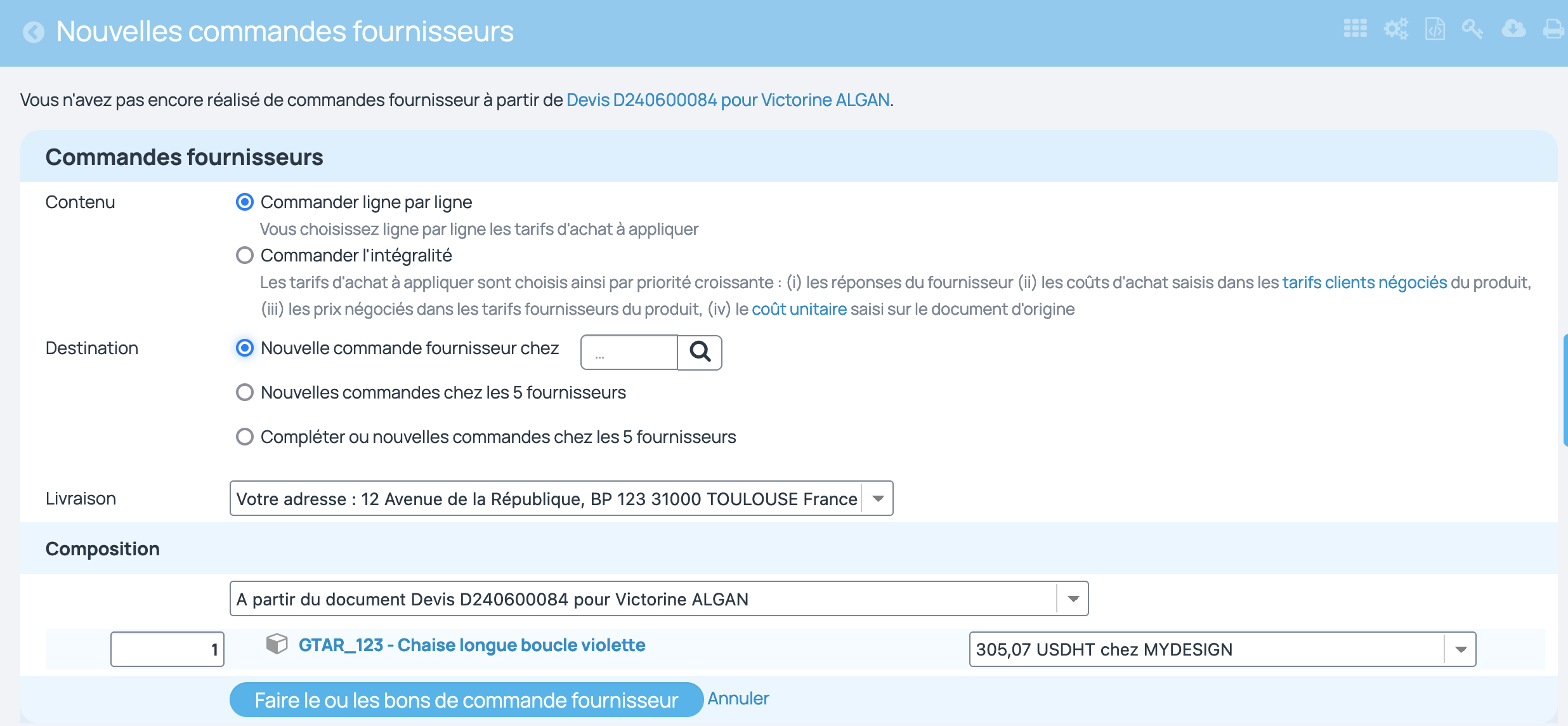The width and height of the screenshot is (1568, 726).
Task: Click the quantity input showing 1
Action: [167, 649]
